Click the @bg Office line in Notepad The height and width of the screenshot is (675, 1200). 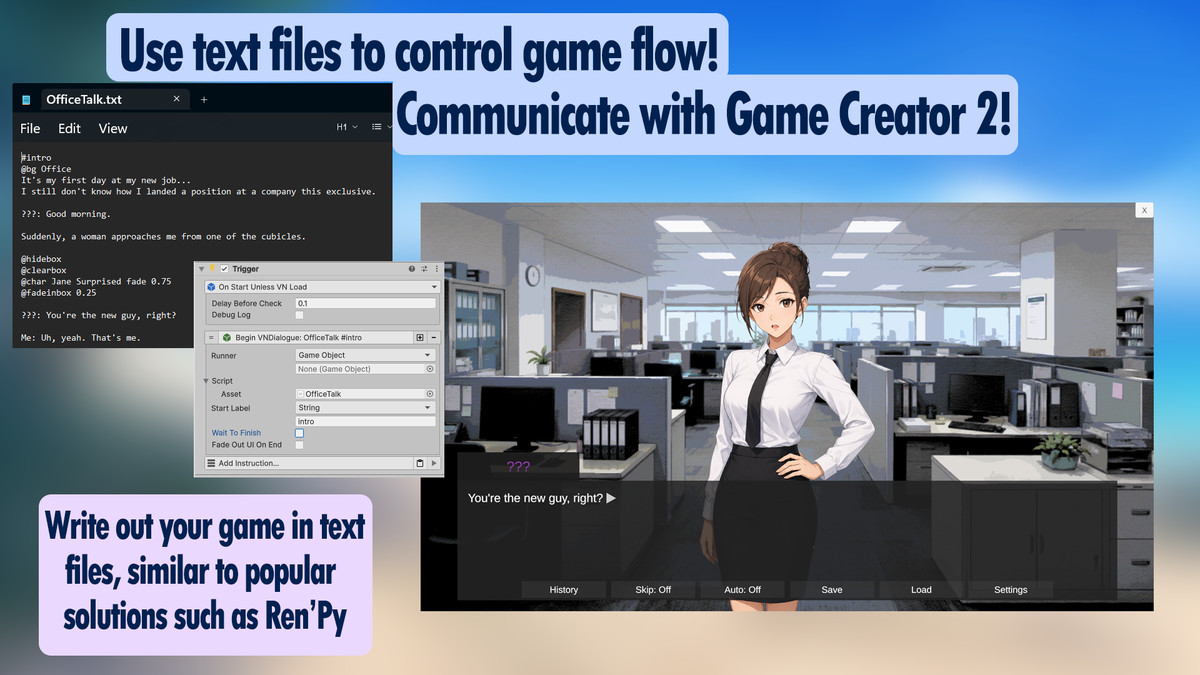[x=46, y=169]
